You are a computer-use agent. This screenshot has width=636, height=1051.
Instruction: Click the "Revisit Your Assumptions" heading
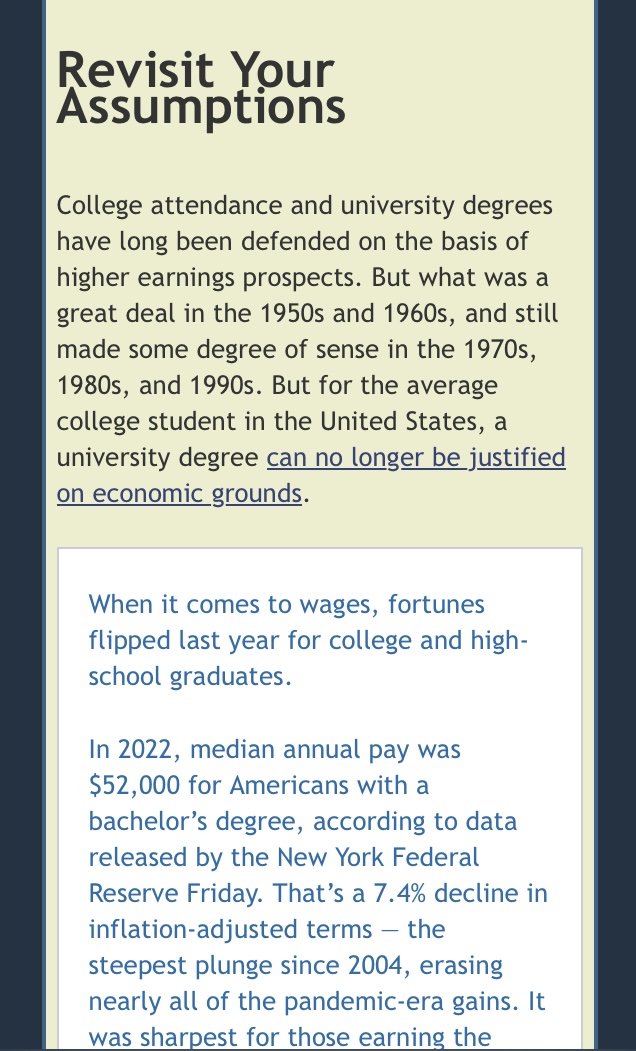point(201,88)
